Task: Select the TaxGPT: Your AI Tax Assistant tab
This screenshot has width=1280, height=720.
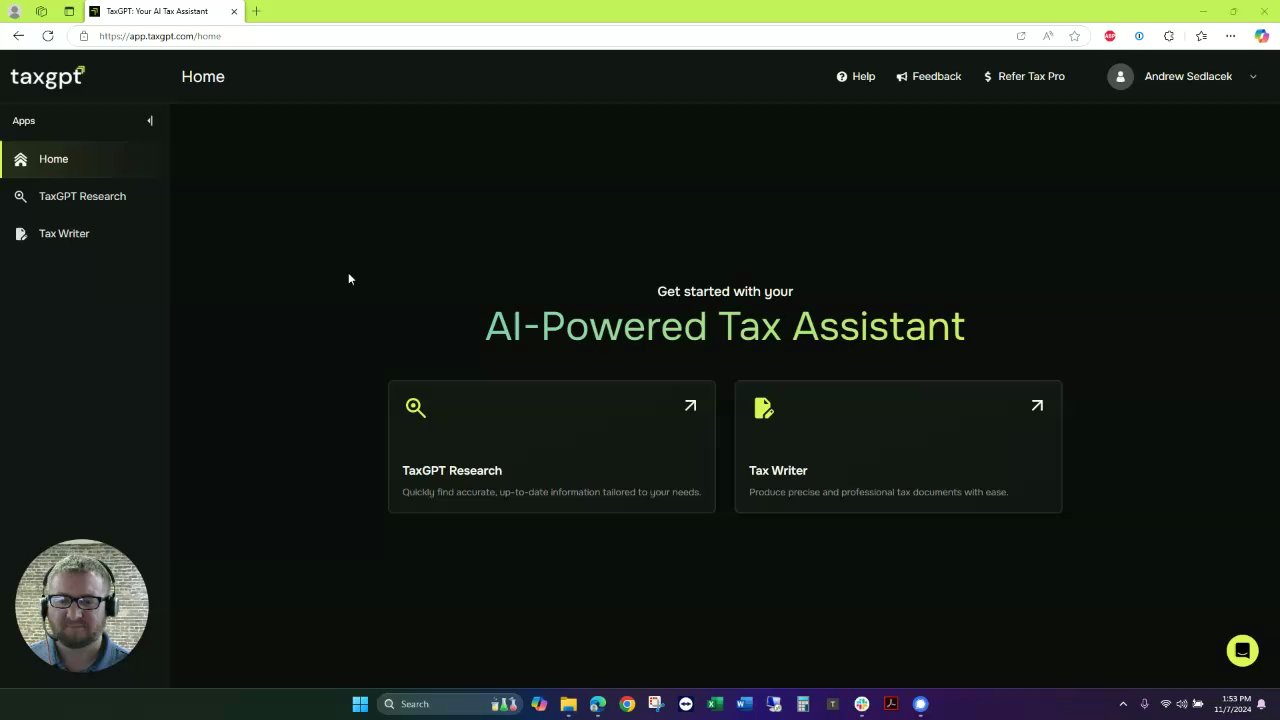Action: click(x=156, y=11)
